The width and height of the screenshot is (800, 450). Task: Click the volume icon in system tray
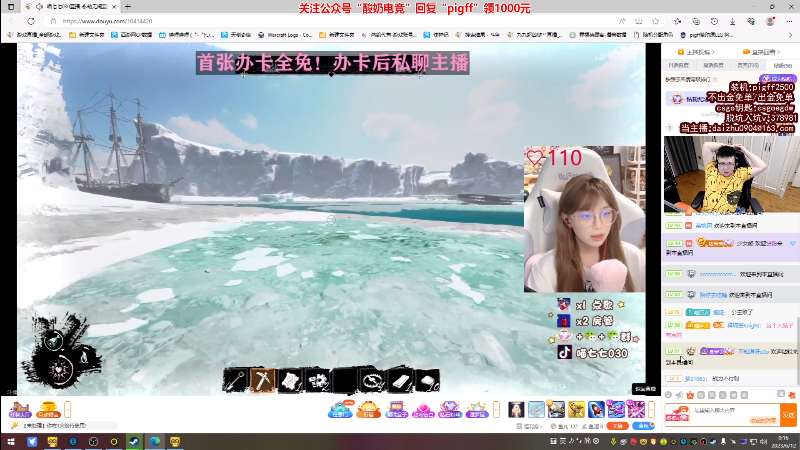(763, 442)
